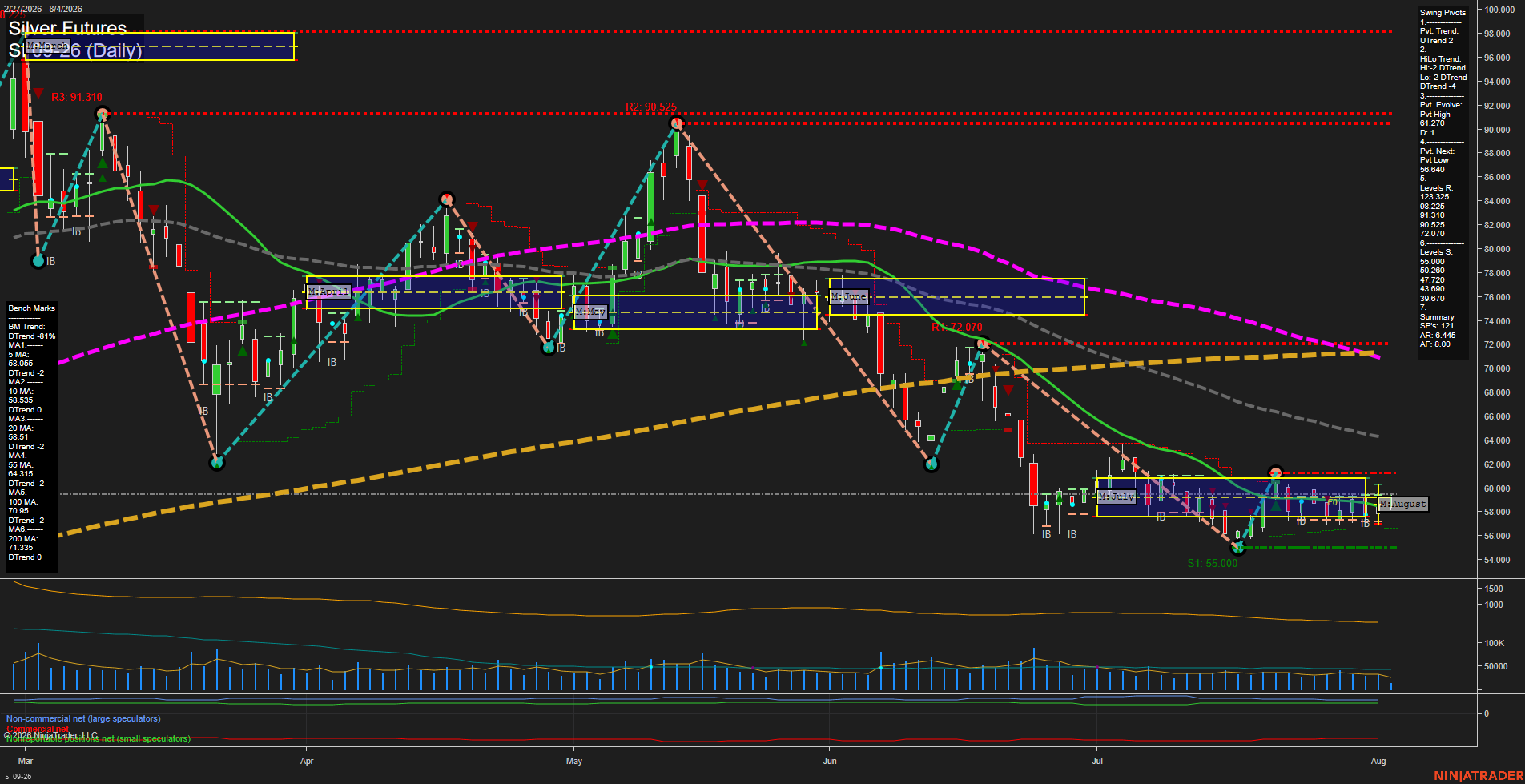Click the 55 MA: label in Bench Marks
The height and width of the screenshot is (784, 1525).
(20, 465)
